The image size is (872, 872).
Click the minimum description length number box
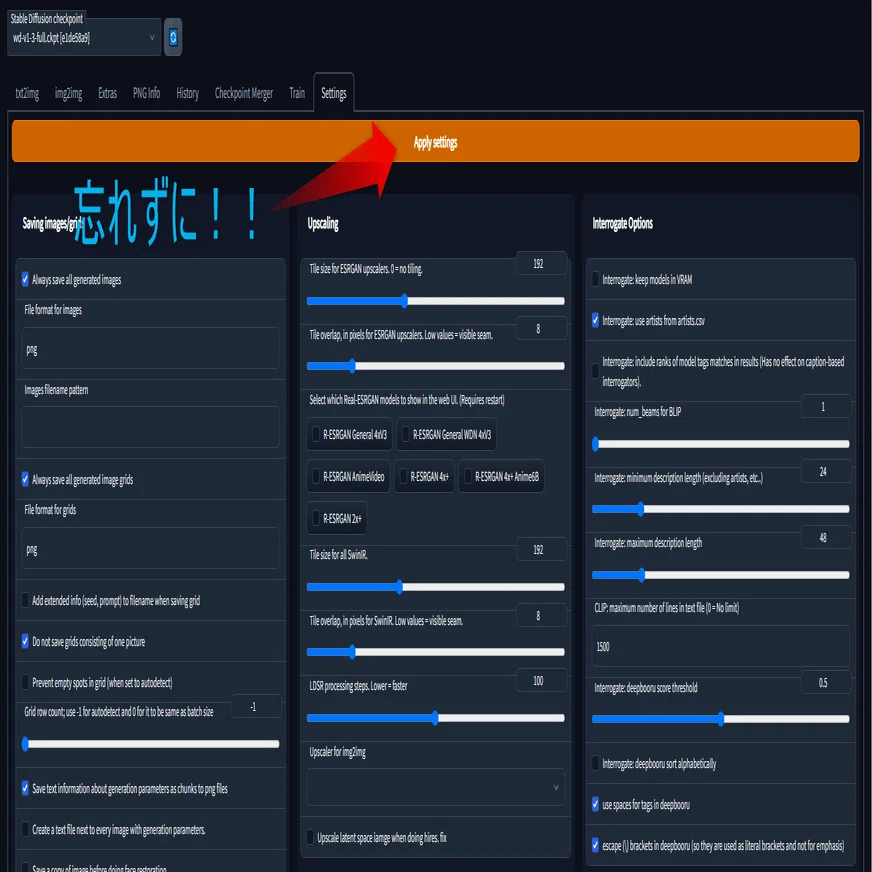(x=826, y=472)
